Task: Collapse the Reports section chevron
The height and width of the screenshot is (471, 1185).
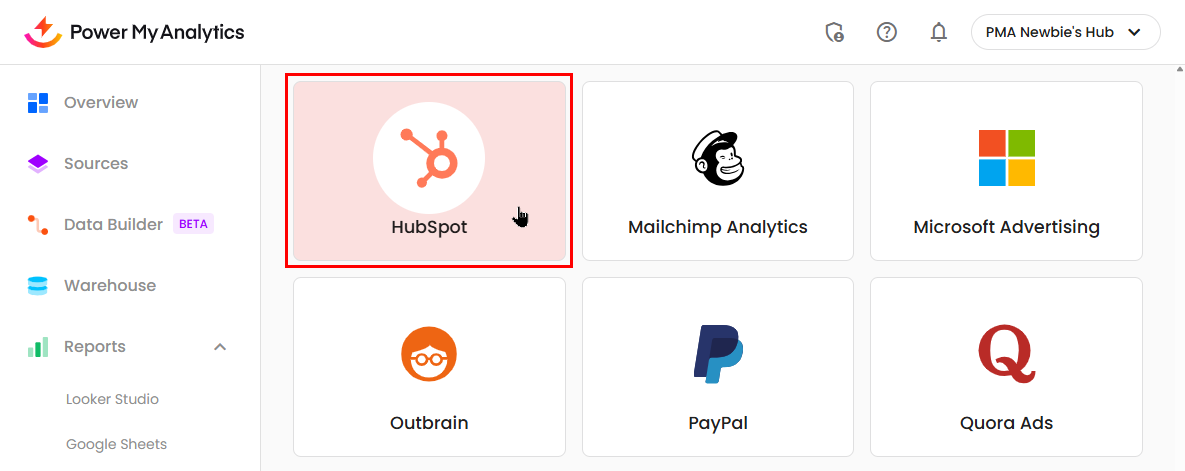Action: click(220, 347)
